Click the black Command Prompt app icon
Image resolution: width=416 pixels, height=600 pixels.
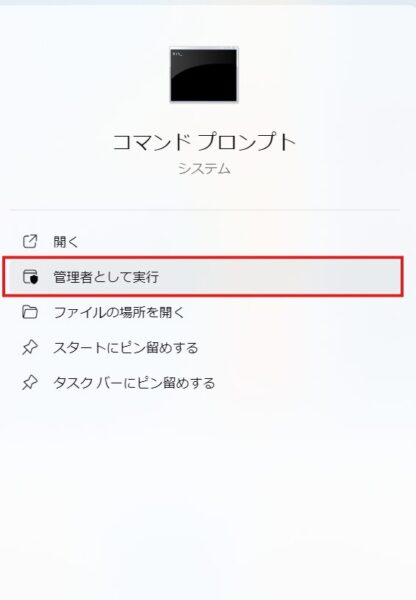tap(204, 75)
